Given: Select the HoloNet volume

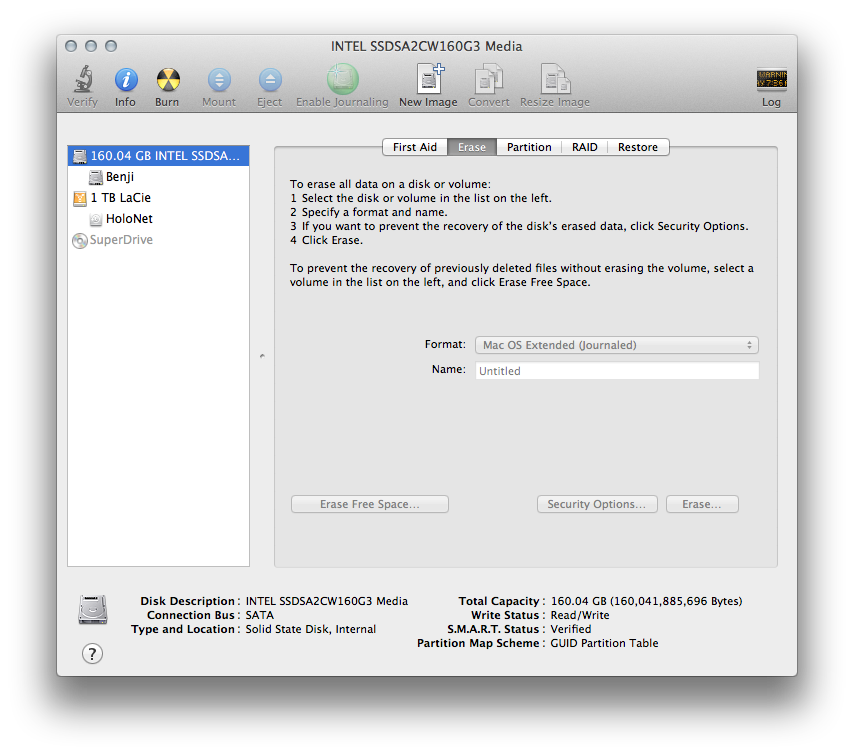Looking at the screenshot, I should (x=158, y=218).
